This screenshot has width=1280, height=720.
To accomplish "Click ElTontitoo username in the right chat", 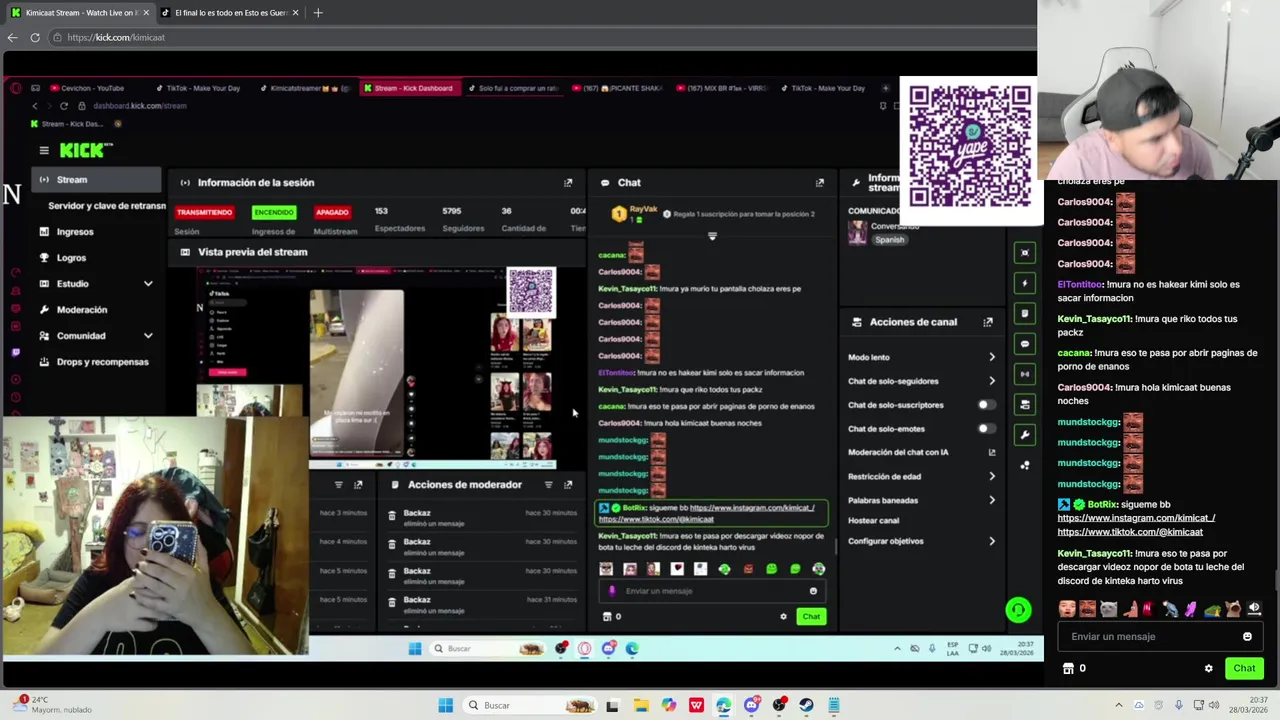I will [1079, 284].
